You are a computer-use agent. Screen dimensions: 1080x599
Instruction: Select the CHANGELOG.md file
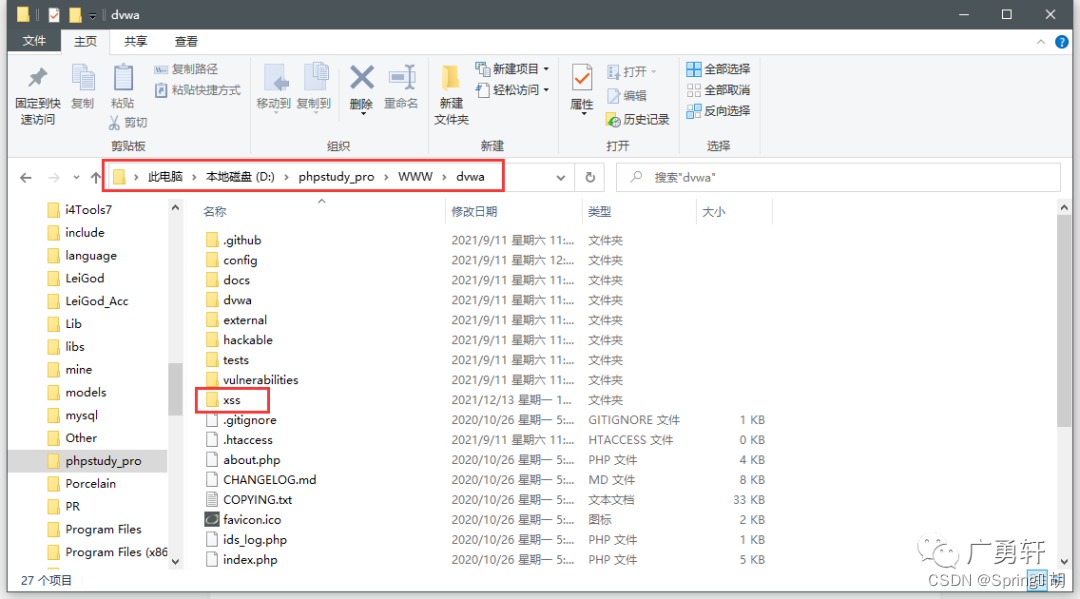(x=269, y=480)
